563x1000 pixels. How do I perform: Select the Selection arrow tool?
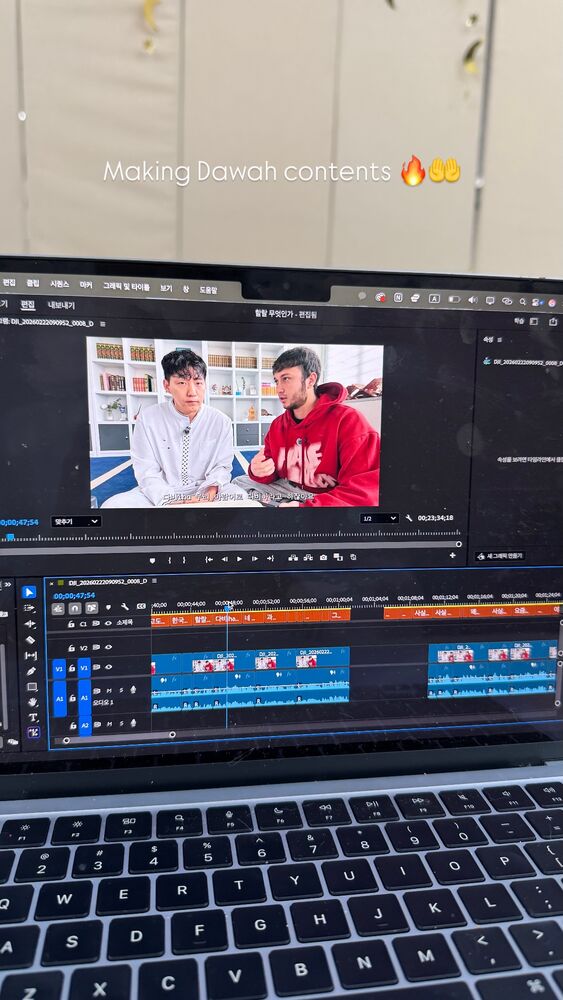[29, 592]
